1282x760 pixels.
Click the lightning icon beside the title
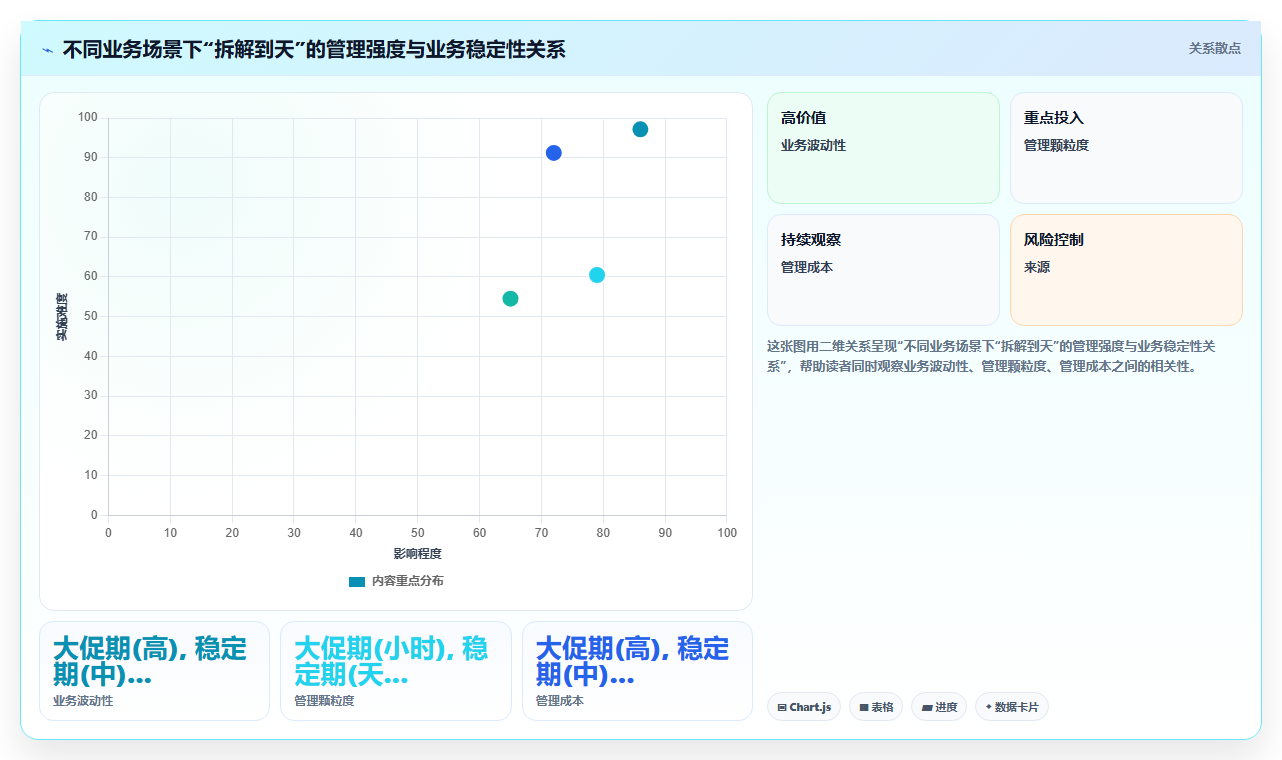pyautogui.click(x=48, y=49)
